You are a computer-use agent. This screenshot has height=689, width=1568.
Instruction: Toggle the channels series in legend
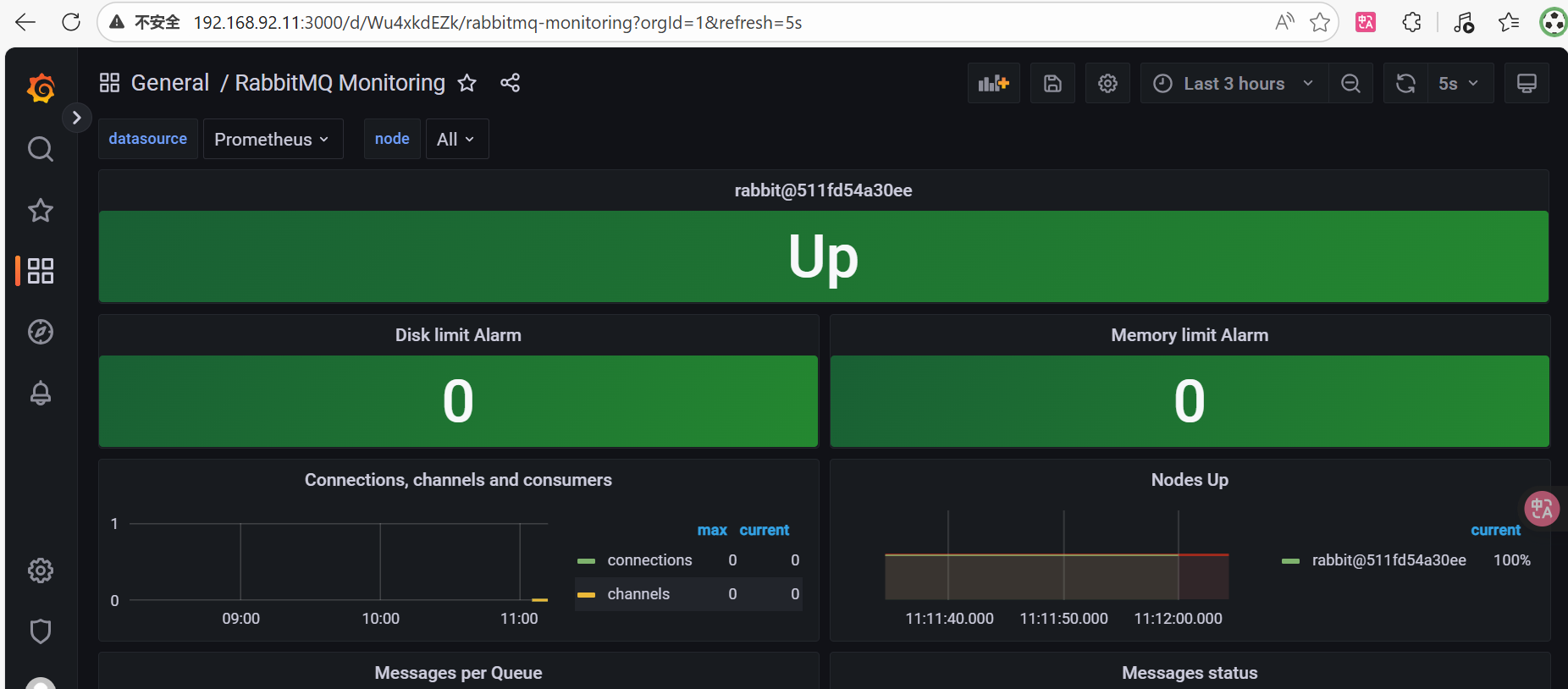pos(638,594)
